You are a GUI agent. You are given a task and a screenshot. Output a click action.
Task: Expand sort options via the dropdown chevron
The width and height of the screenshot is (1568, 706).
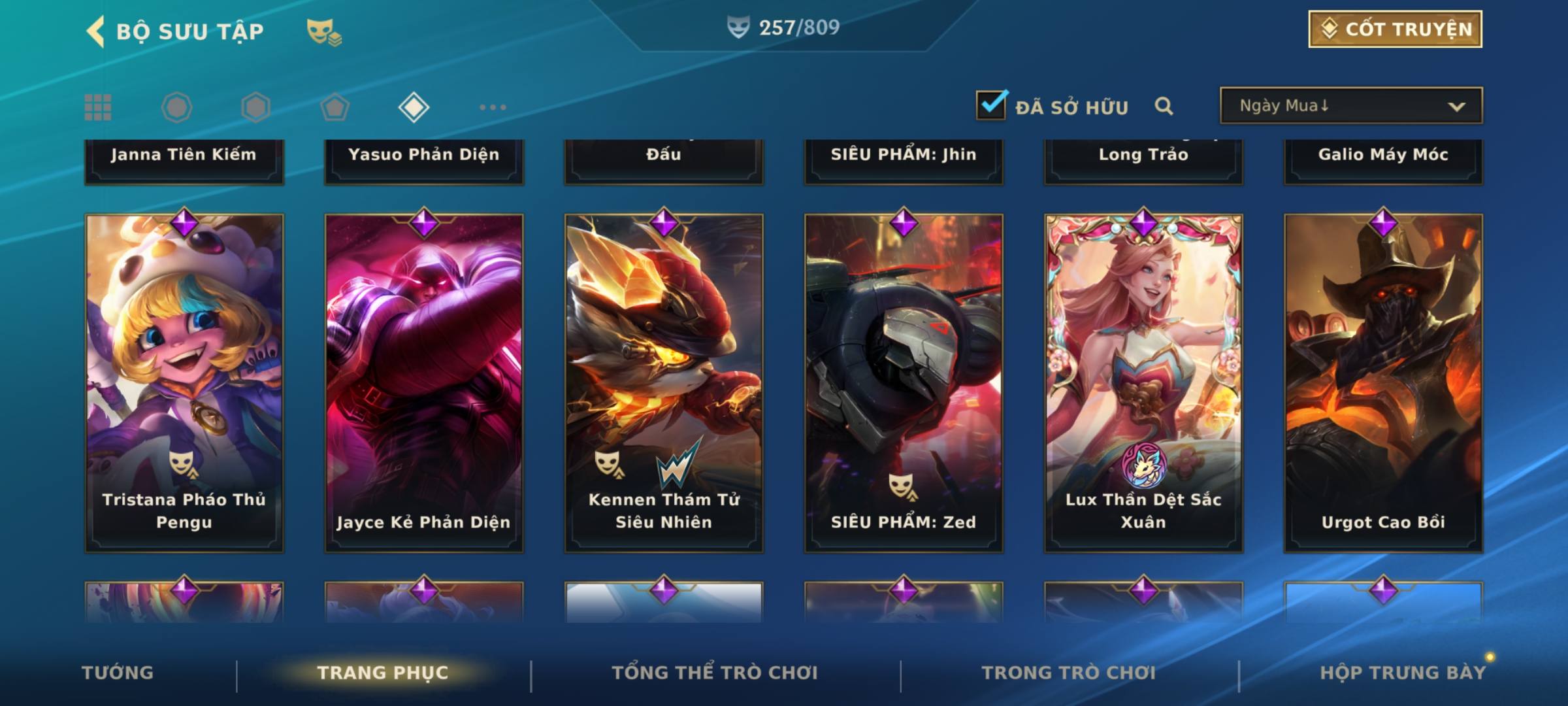(x=1456, y=107)
